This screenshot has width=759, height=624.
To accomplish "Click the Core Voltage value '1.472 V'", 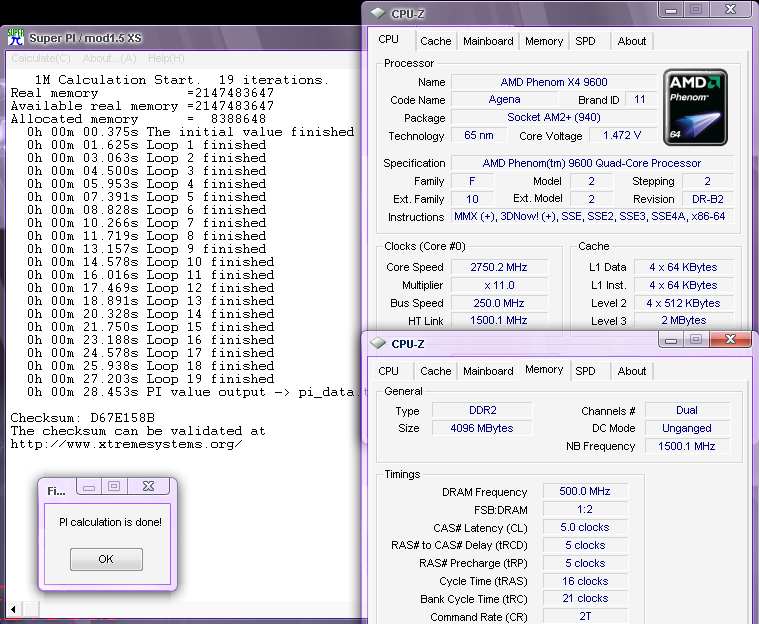I will point(622,135).
